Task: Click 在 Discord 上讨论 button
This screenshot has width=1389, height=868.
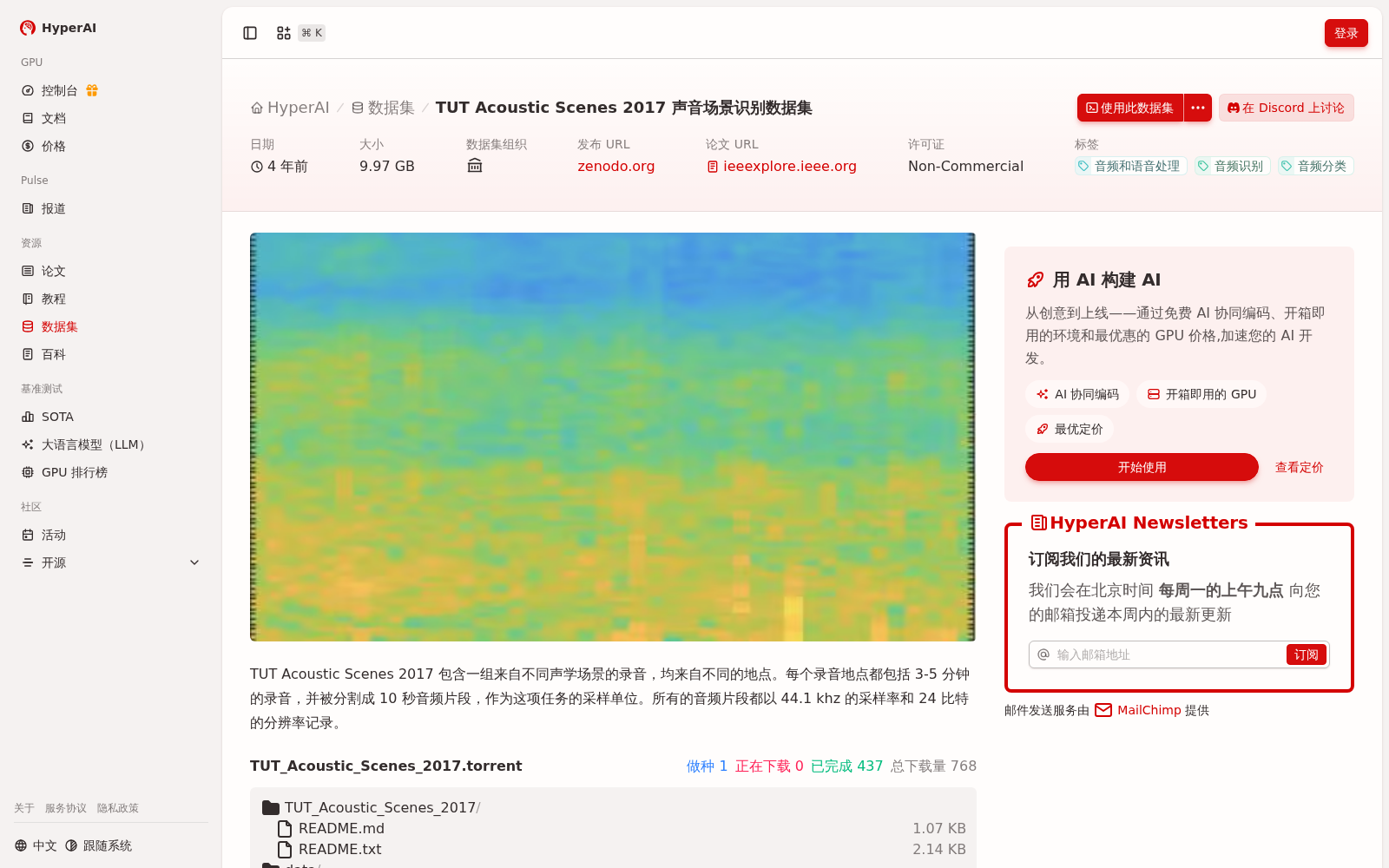Action: coord(1286,108)
